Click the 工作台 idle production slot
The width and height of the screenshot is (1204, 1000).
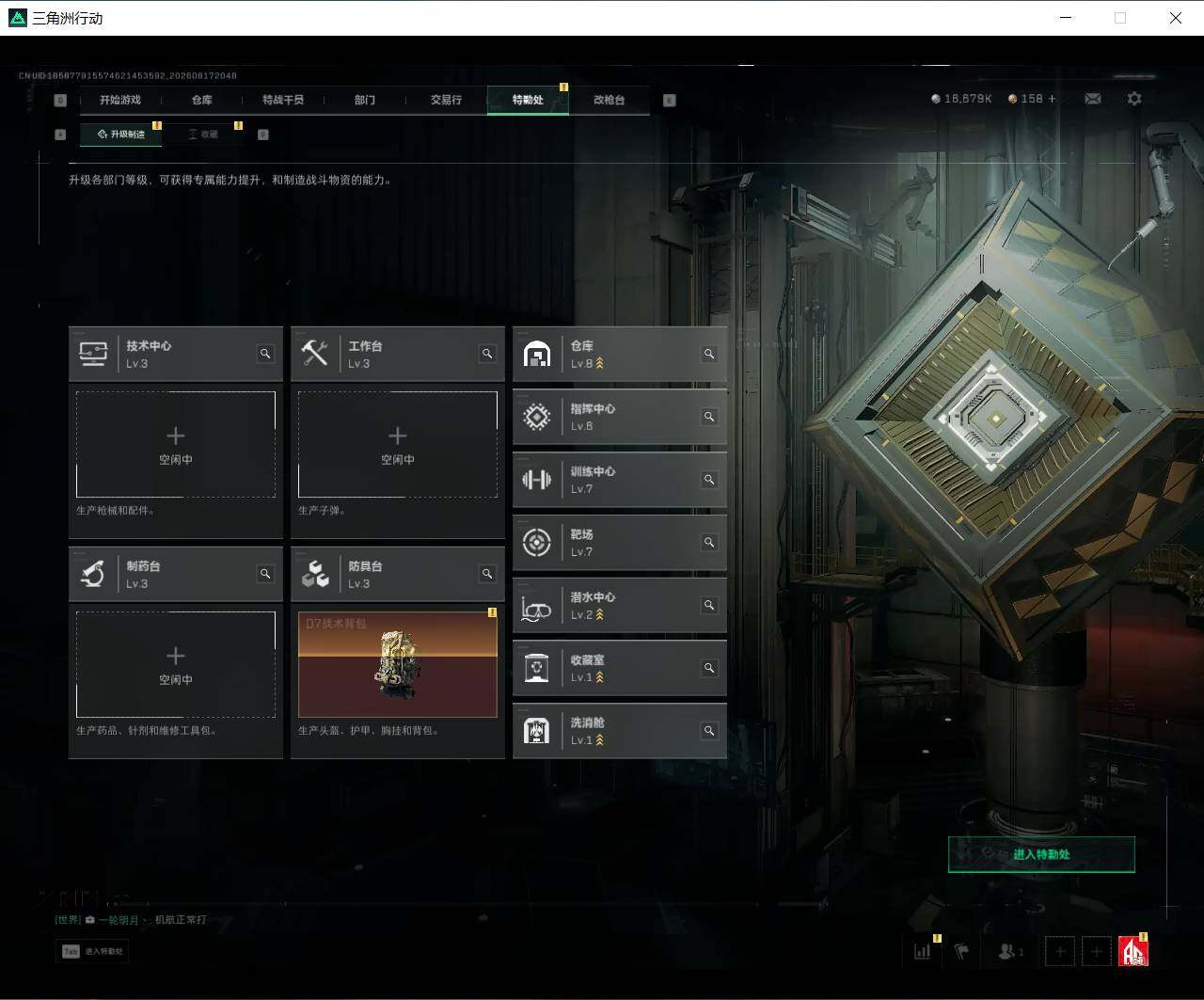(398, 444)
